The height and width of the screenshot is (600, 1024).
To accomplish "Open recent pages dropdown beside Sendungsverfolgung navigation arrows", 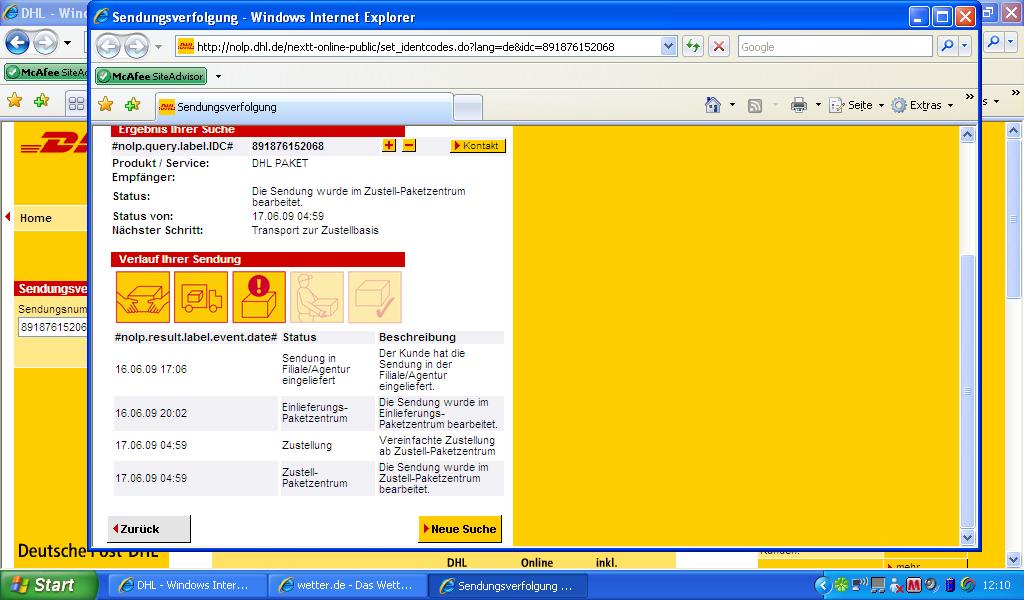I will point(158,47).
